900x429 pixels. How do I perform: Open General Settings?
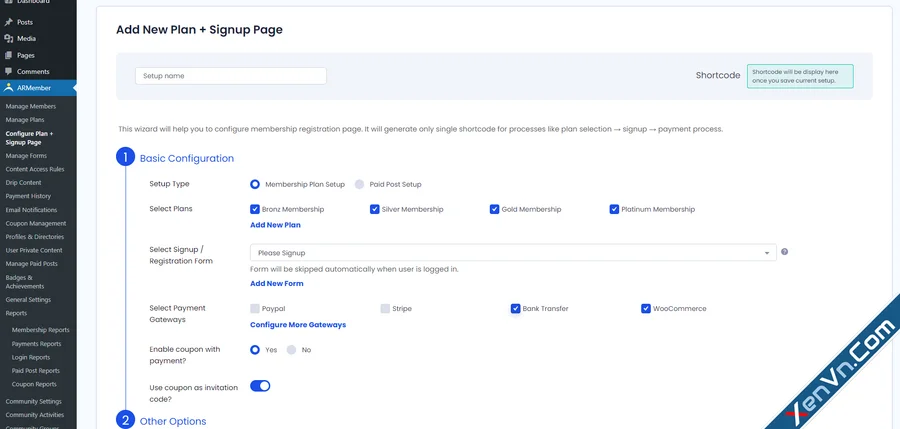pyautogui.click(x=28, y=300)
